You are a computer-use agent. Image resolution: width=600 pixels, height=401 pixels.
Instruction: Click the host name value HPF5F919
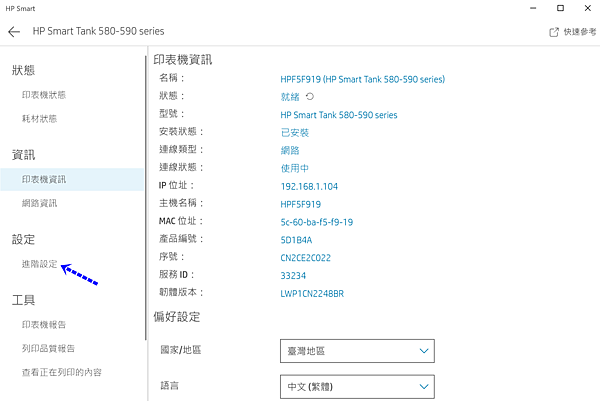(x=300, y=204)
